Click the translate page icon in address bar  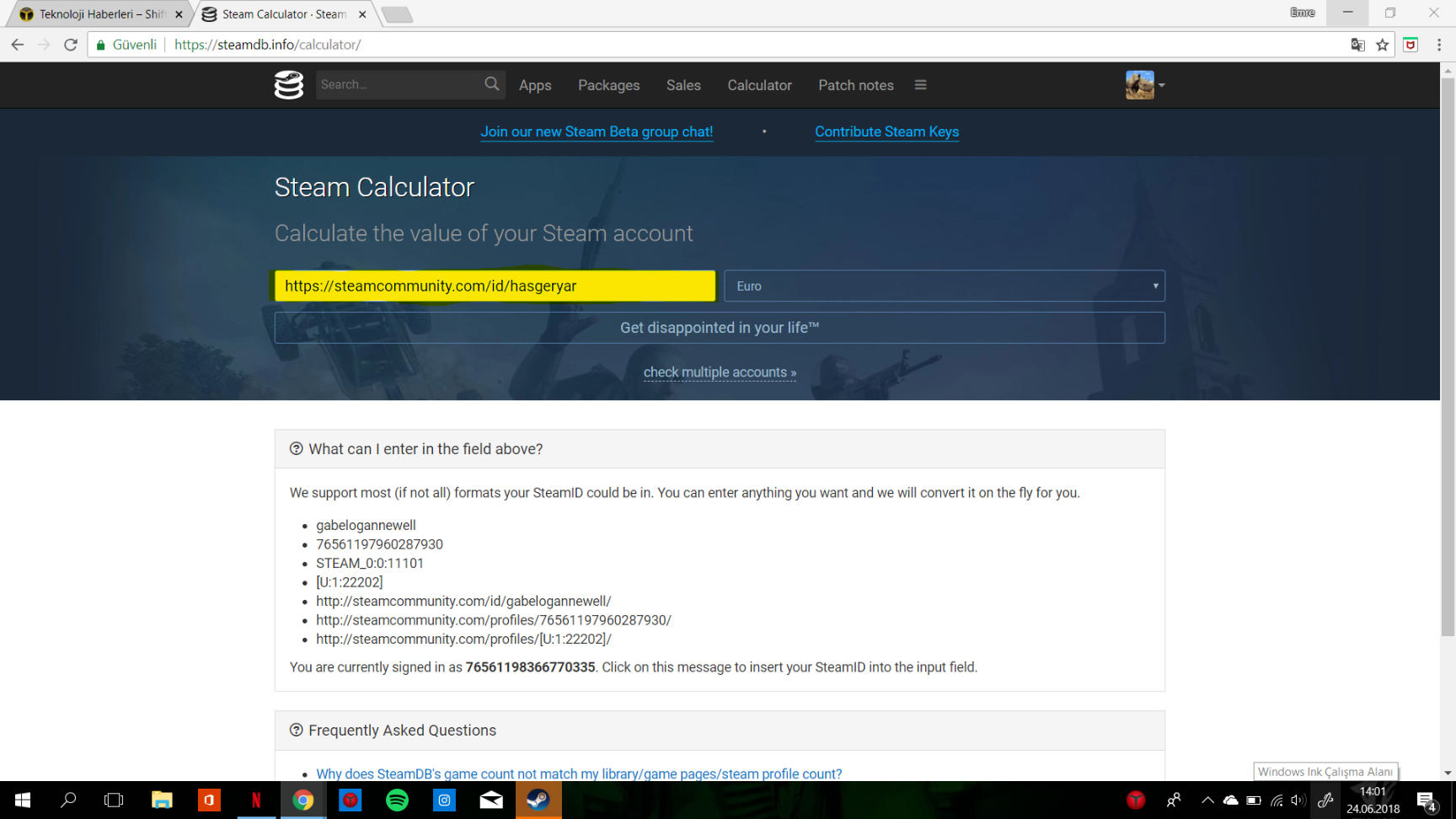pos(1357,45)
